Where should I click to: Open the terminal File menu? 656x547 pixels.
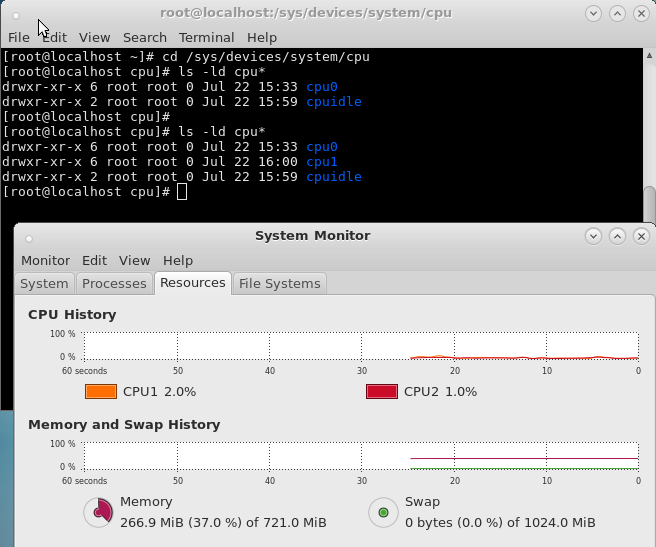tap(19, 38)
